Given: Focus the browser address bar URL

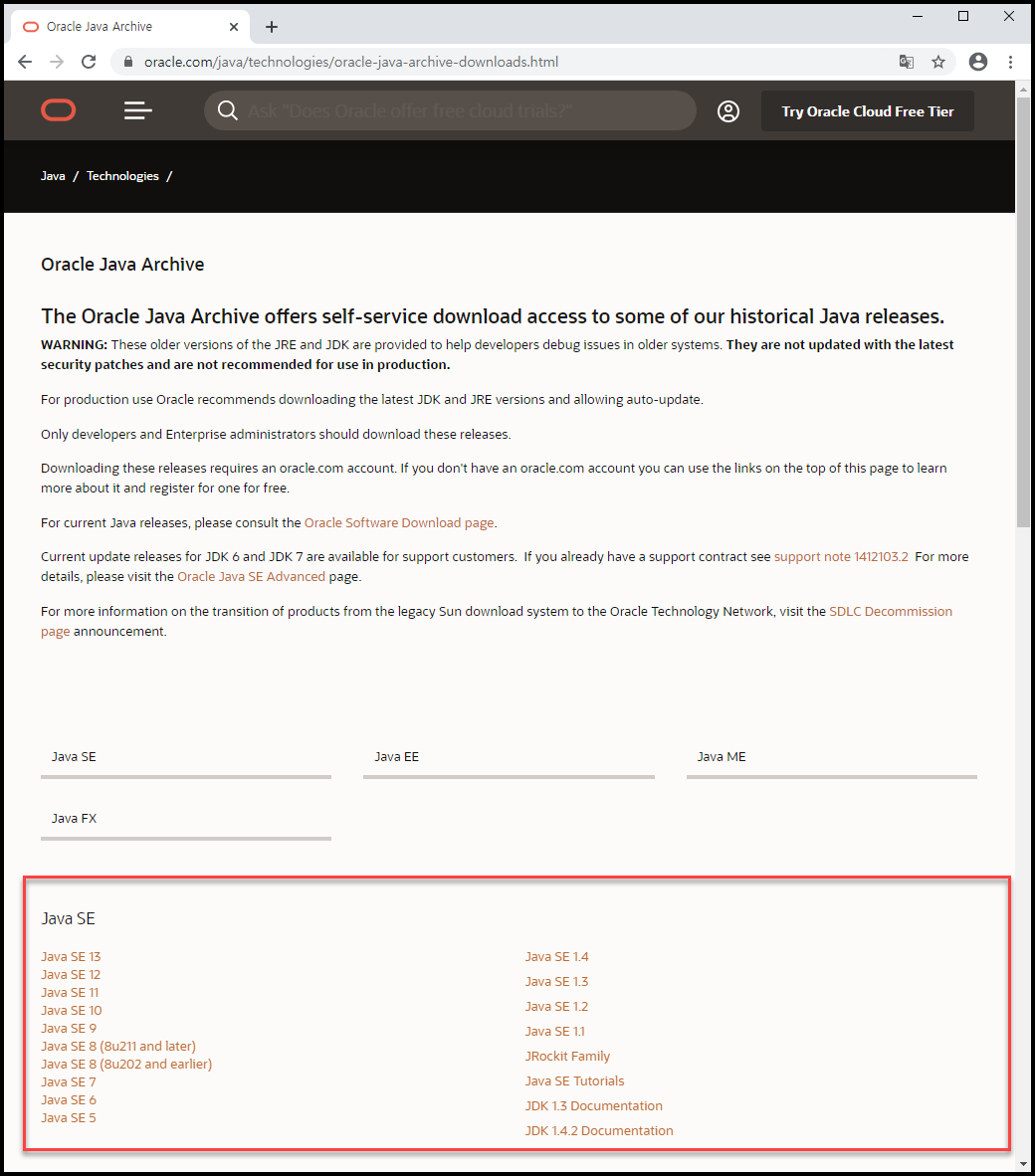Looking at the screenshot, I should click(351, 62).
